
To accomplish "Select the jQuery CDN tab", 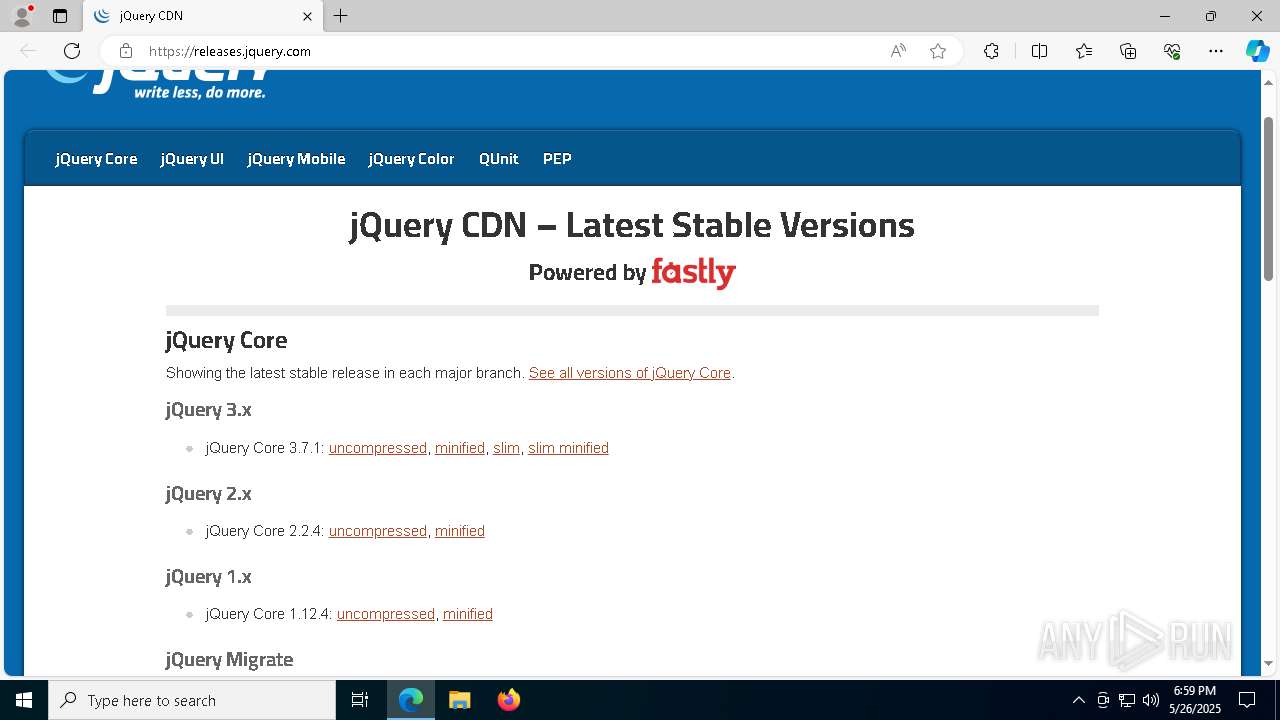I will point(203,16).
